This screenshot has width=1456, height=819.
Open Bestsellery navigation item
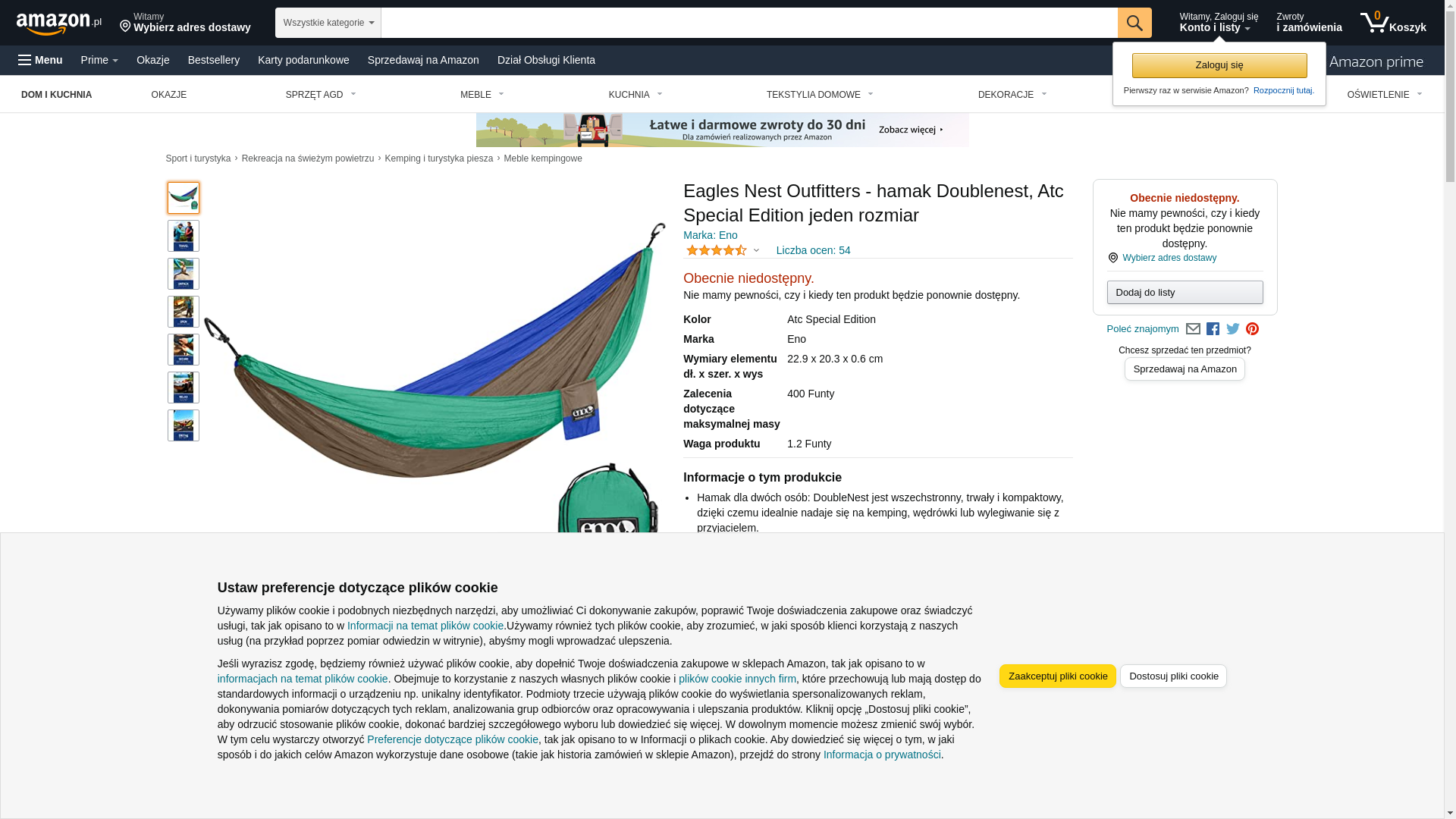(214, 60)
